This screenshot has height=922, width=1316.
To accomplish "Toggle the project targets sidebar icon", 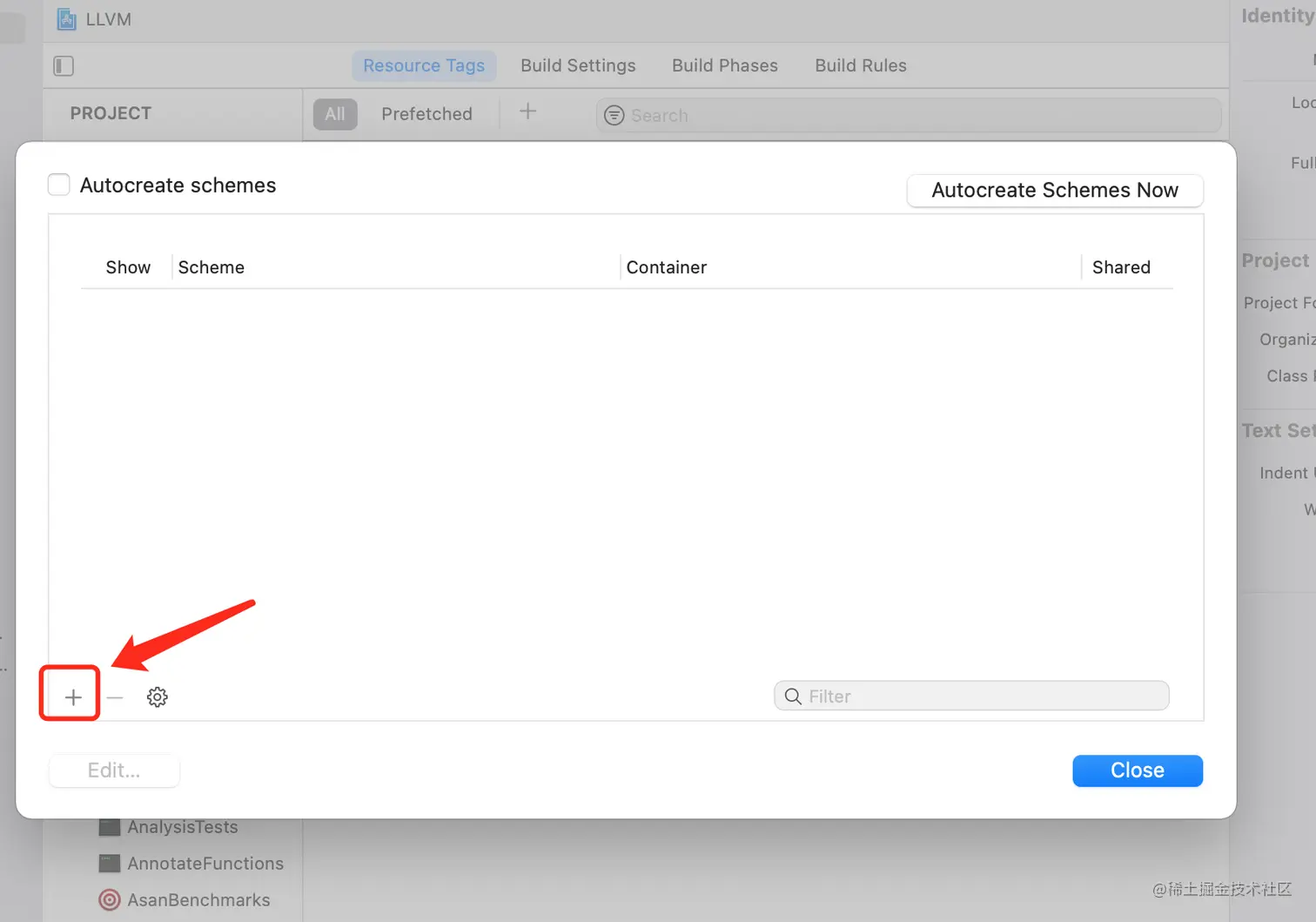I will point(64,66).
